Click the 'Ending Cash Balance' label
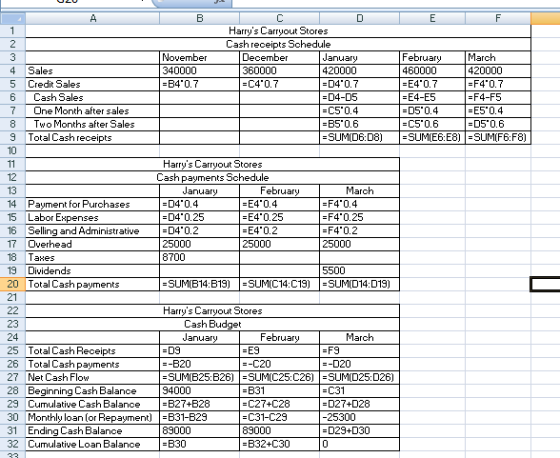The image size is (560, 458). click(92, 430)
